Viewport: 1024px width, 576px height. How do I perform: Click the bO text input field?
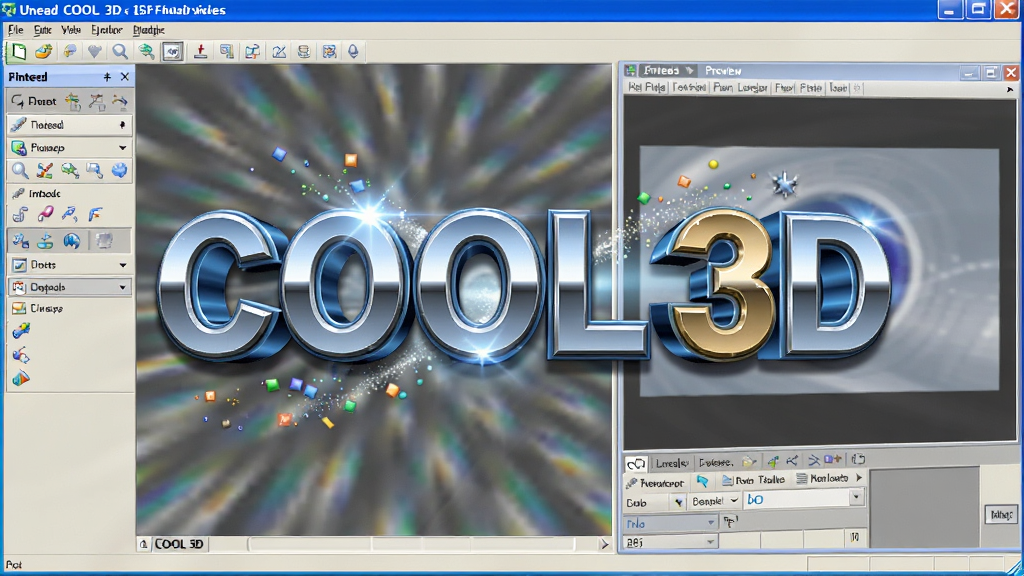(797, 500)
